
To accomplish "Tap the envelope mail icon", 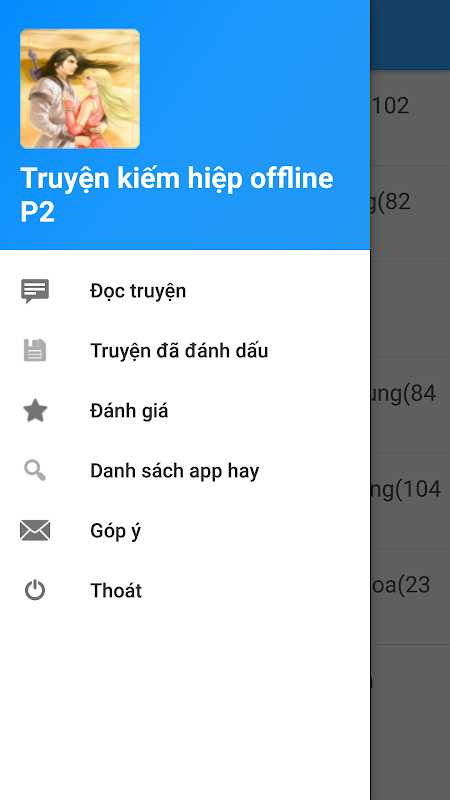I will point(35,531).
